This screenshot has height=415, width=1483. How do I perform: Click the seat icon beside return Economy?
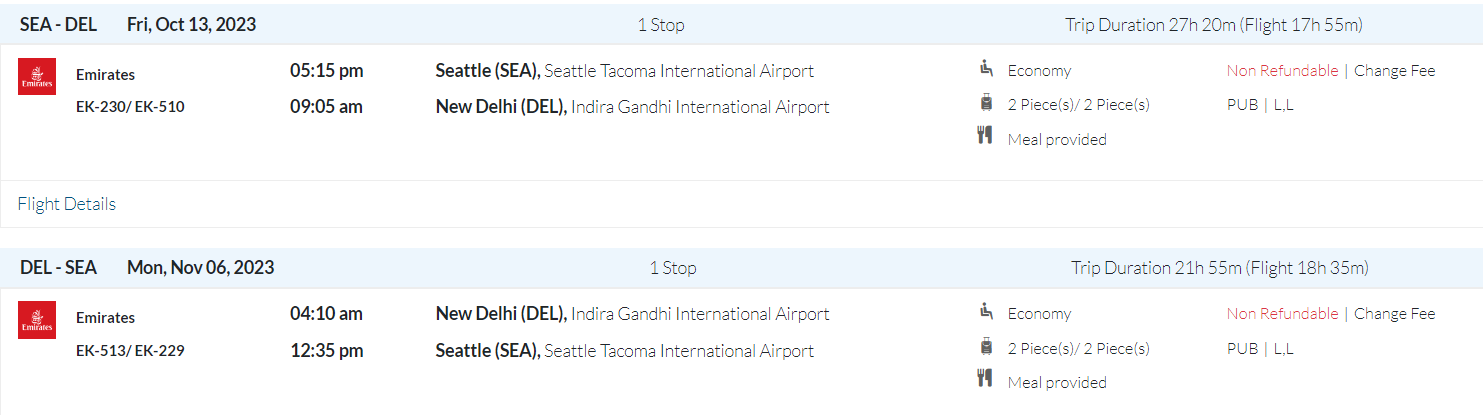click(985, 312)
